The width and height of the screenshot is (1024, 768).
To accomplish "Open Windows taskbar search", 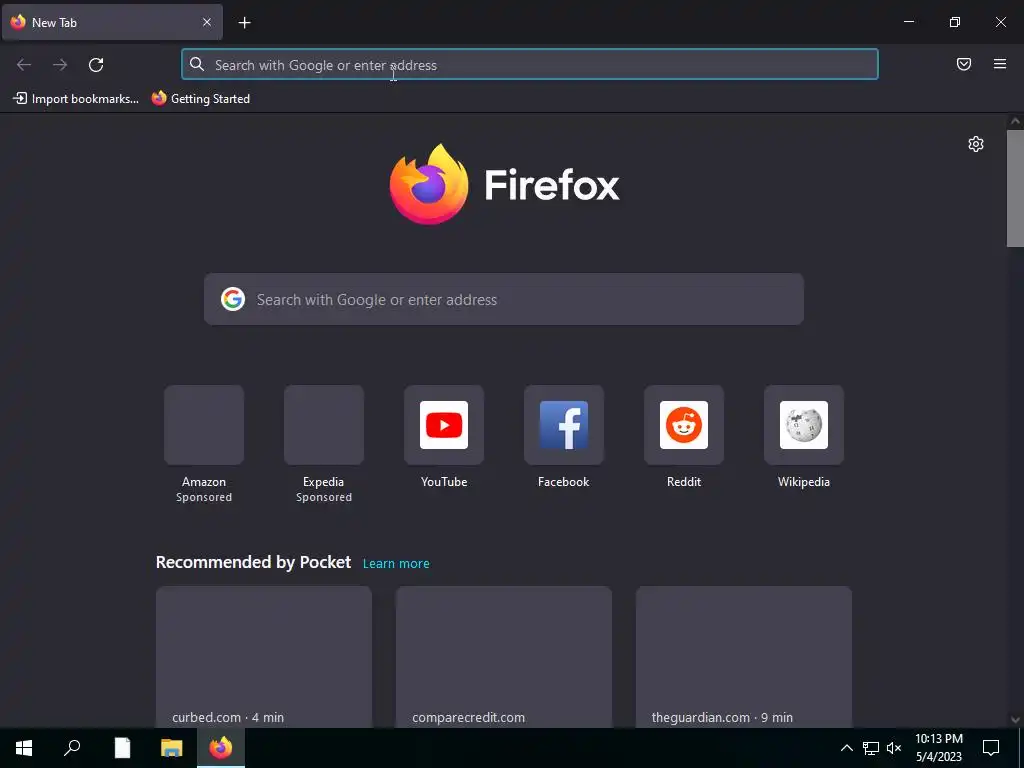I will point(72,748).
